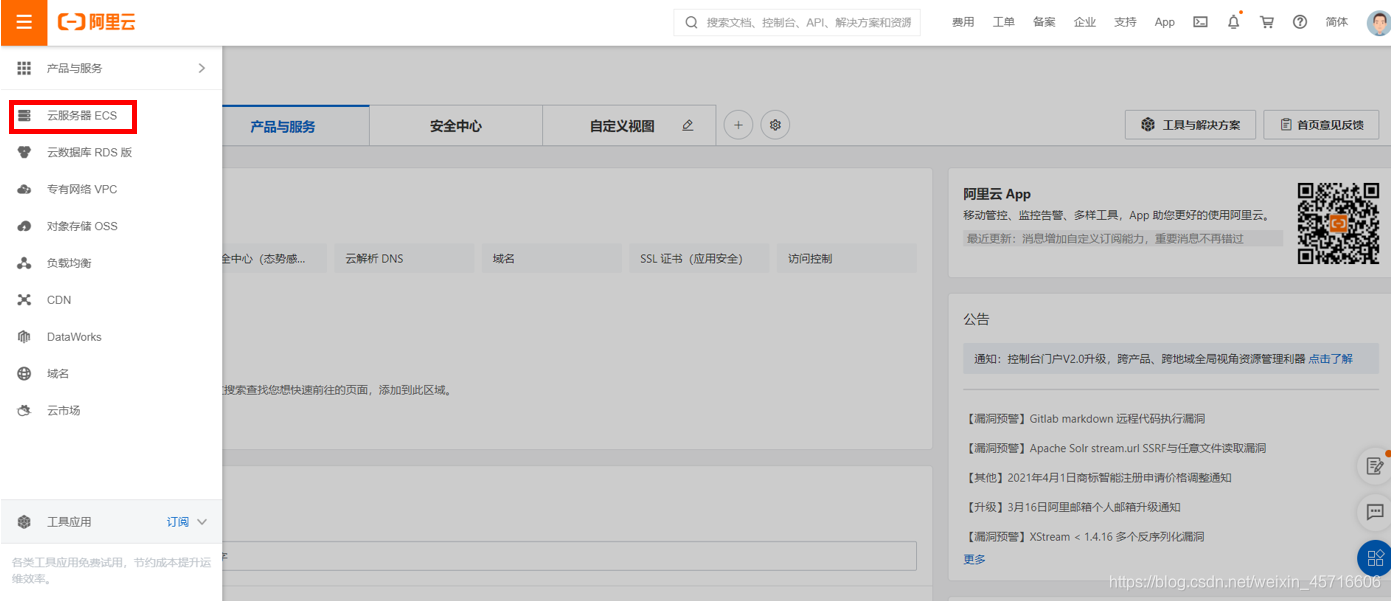Screen dimensions: 1391x601
Task: Open 支持 top menu
Action: (1125, 22)
